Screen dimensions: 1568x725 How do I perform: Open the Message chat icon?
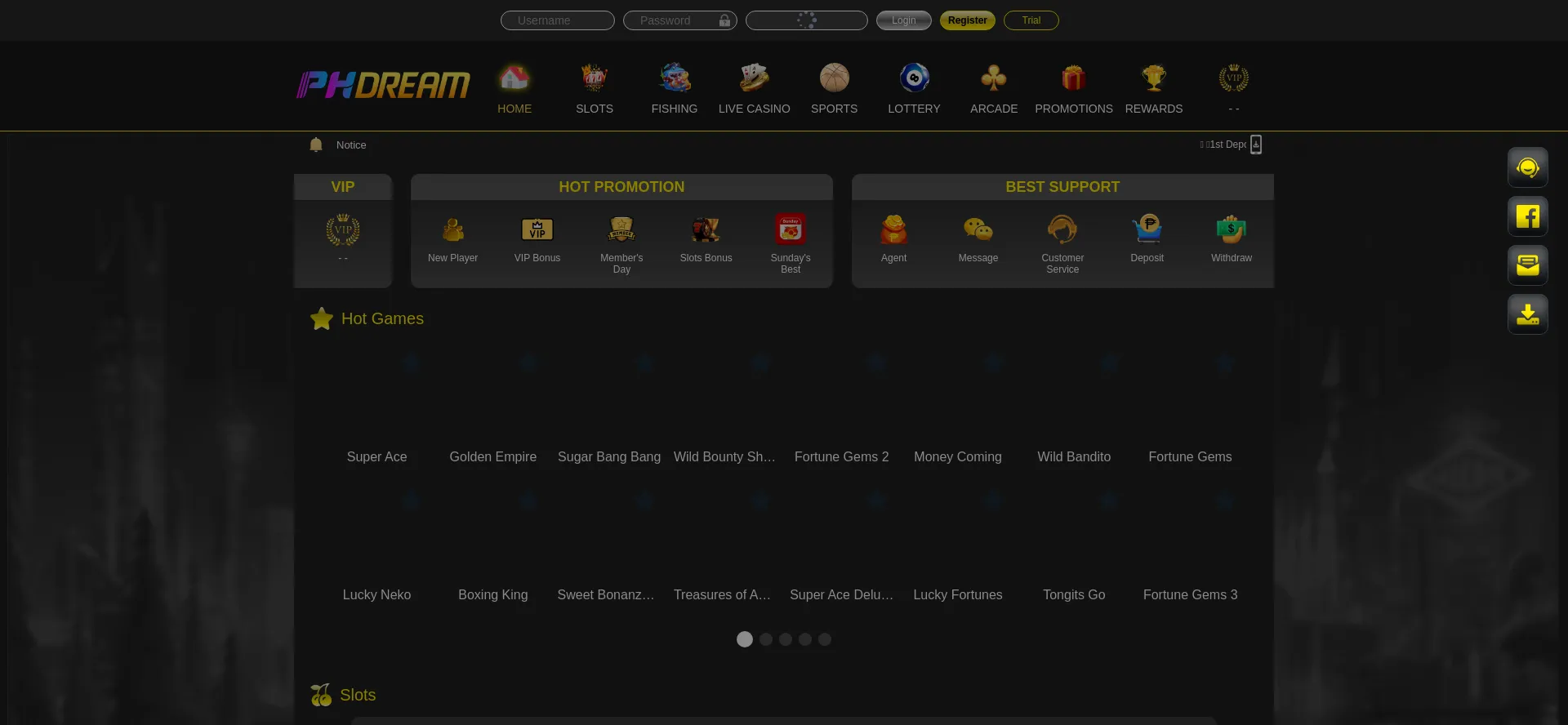point(978,230)
